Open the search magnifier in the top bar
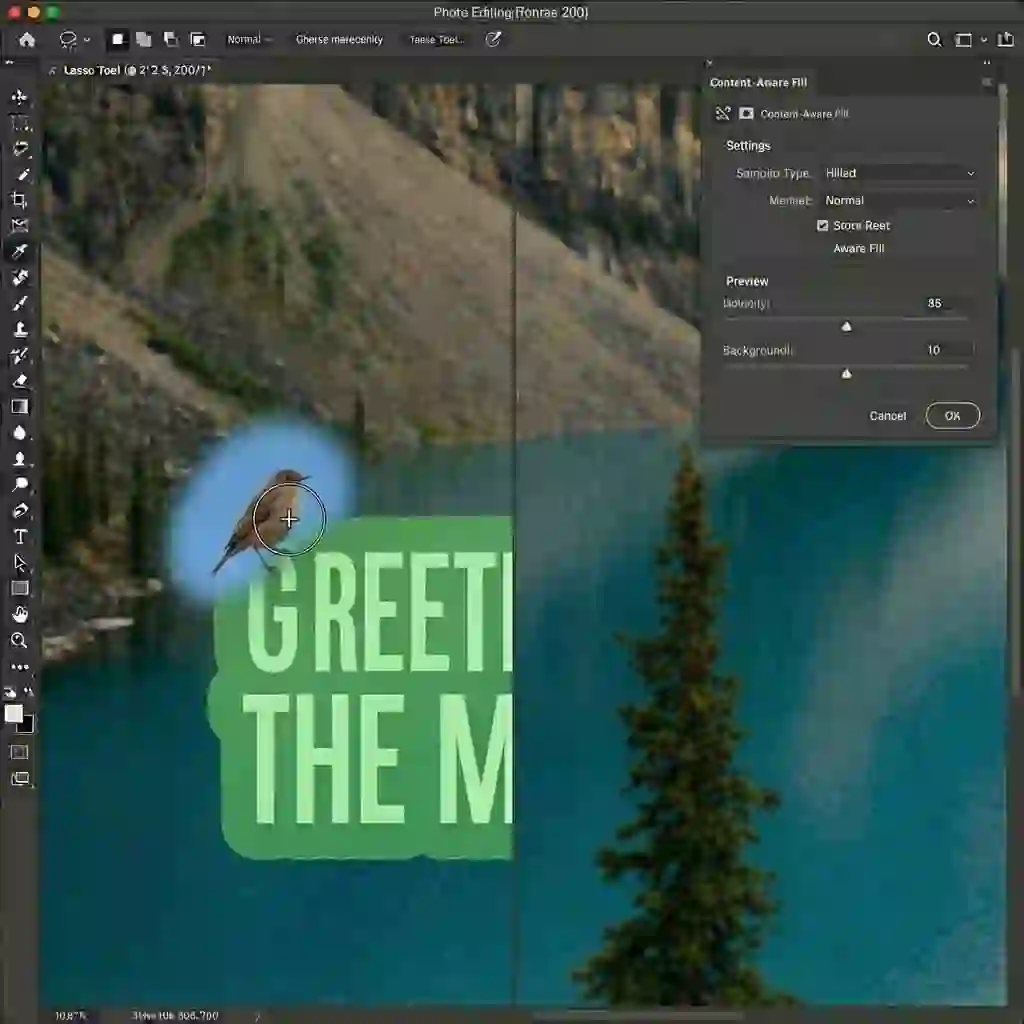This screenshot has width=1024, height=1024. tap(934, 40)
